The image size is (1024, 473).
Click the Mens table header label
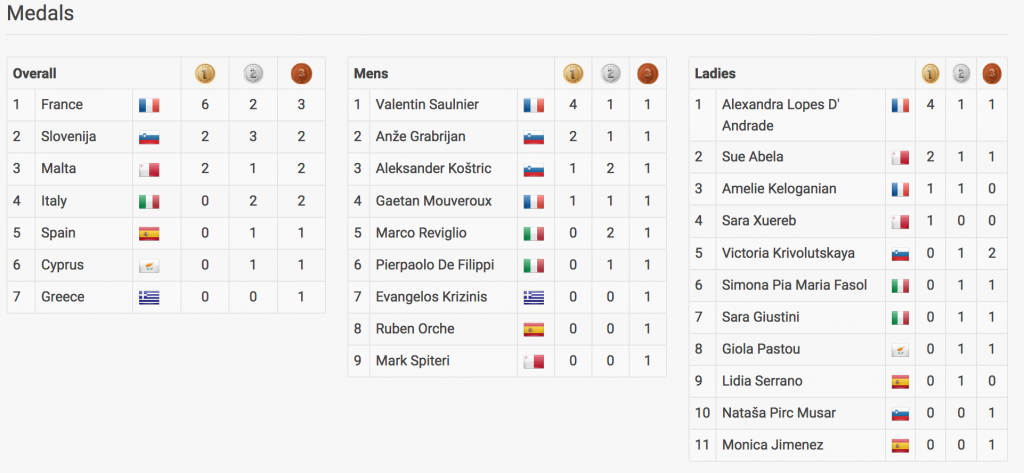371,73
